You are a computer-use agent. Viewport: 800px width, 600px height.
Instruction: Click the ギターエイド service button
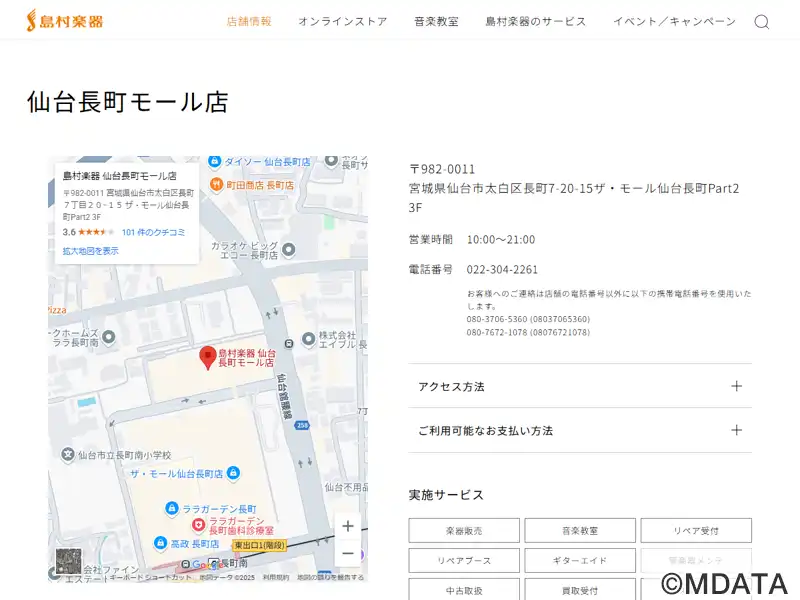tap(580, 561)
